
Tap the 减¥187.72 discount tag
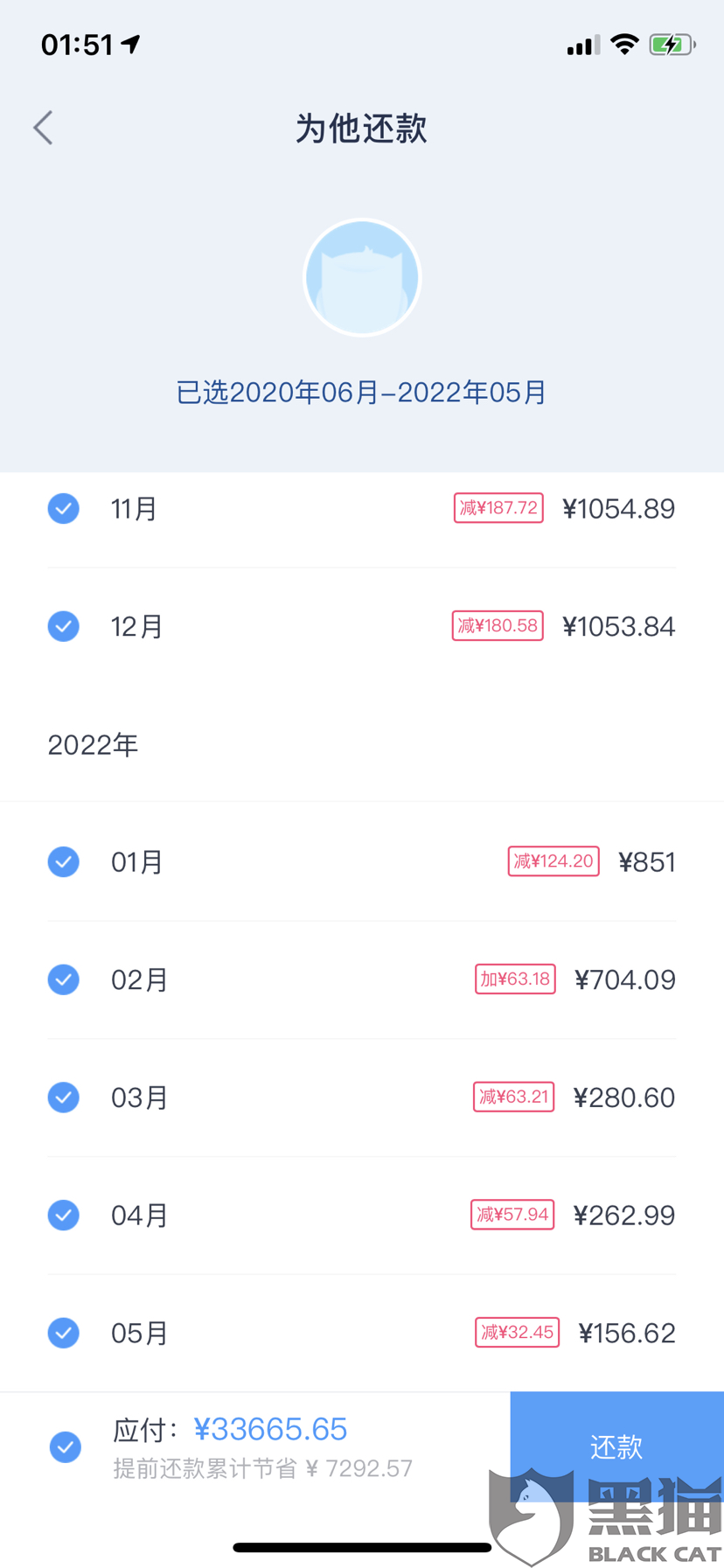point(498,508)
